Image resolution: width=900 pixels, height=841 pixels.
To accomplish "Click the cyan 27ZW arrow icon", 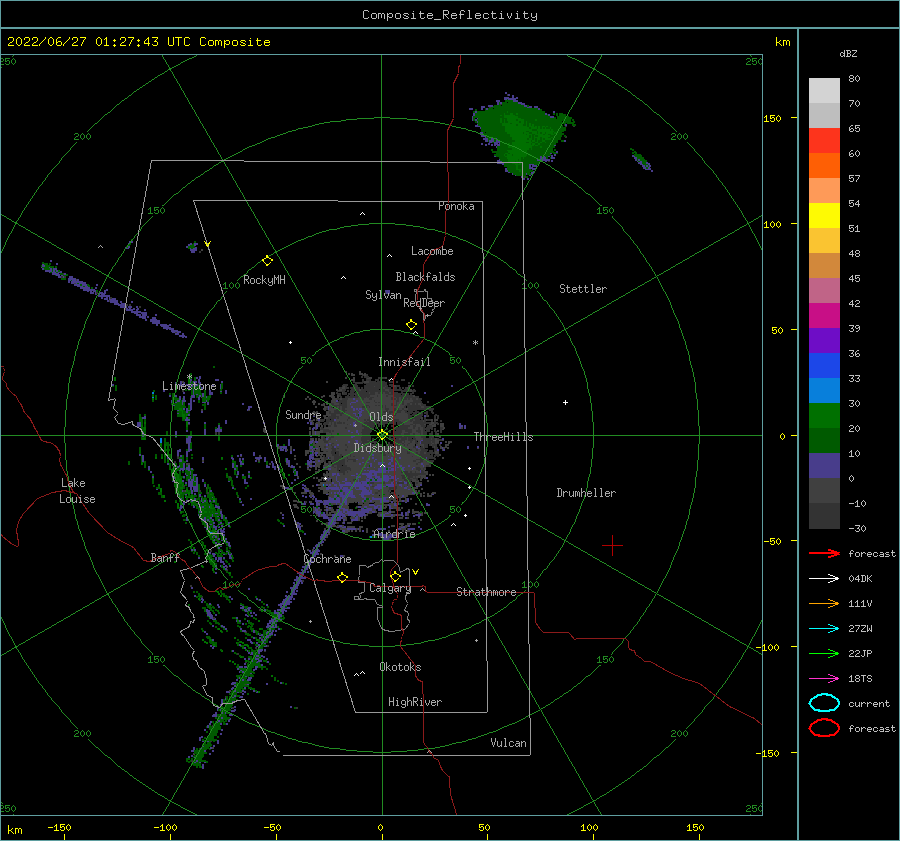I will [x=824, y=629].
